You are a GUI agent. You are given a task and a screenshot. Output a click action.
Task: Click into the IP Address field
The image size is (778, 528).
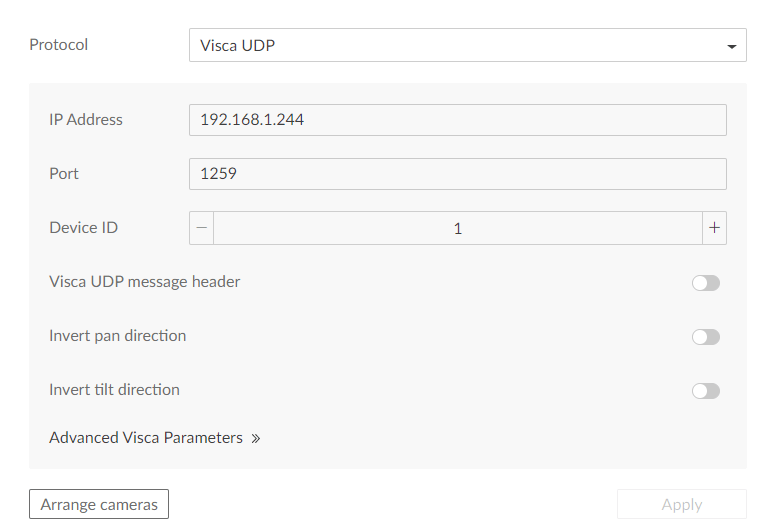click(x=457, y=120)
